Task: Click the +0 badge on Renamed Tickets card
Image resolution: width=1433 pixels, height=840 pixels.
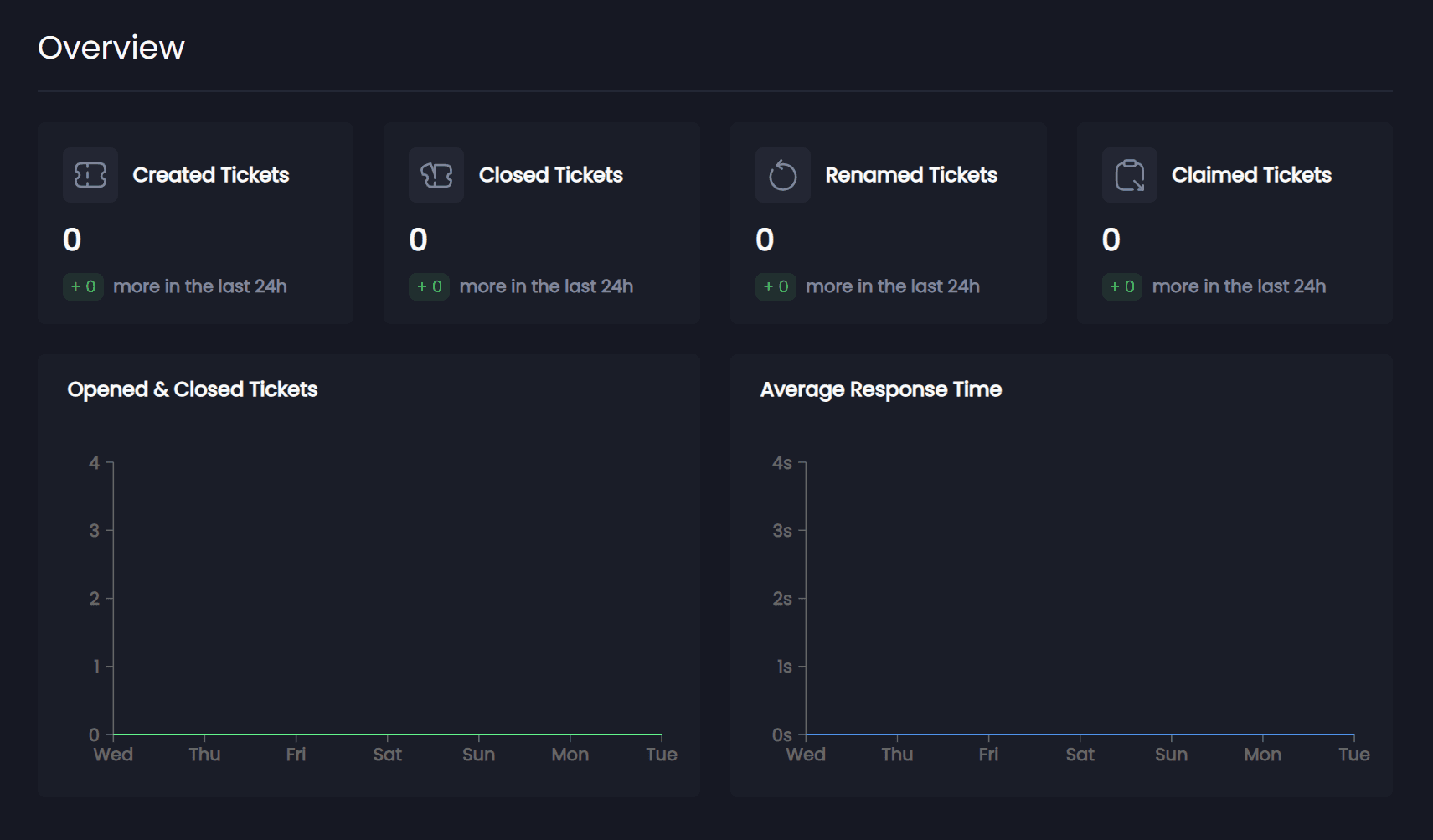Action: pyautogui.click(x=776, y=286)
